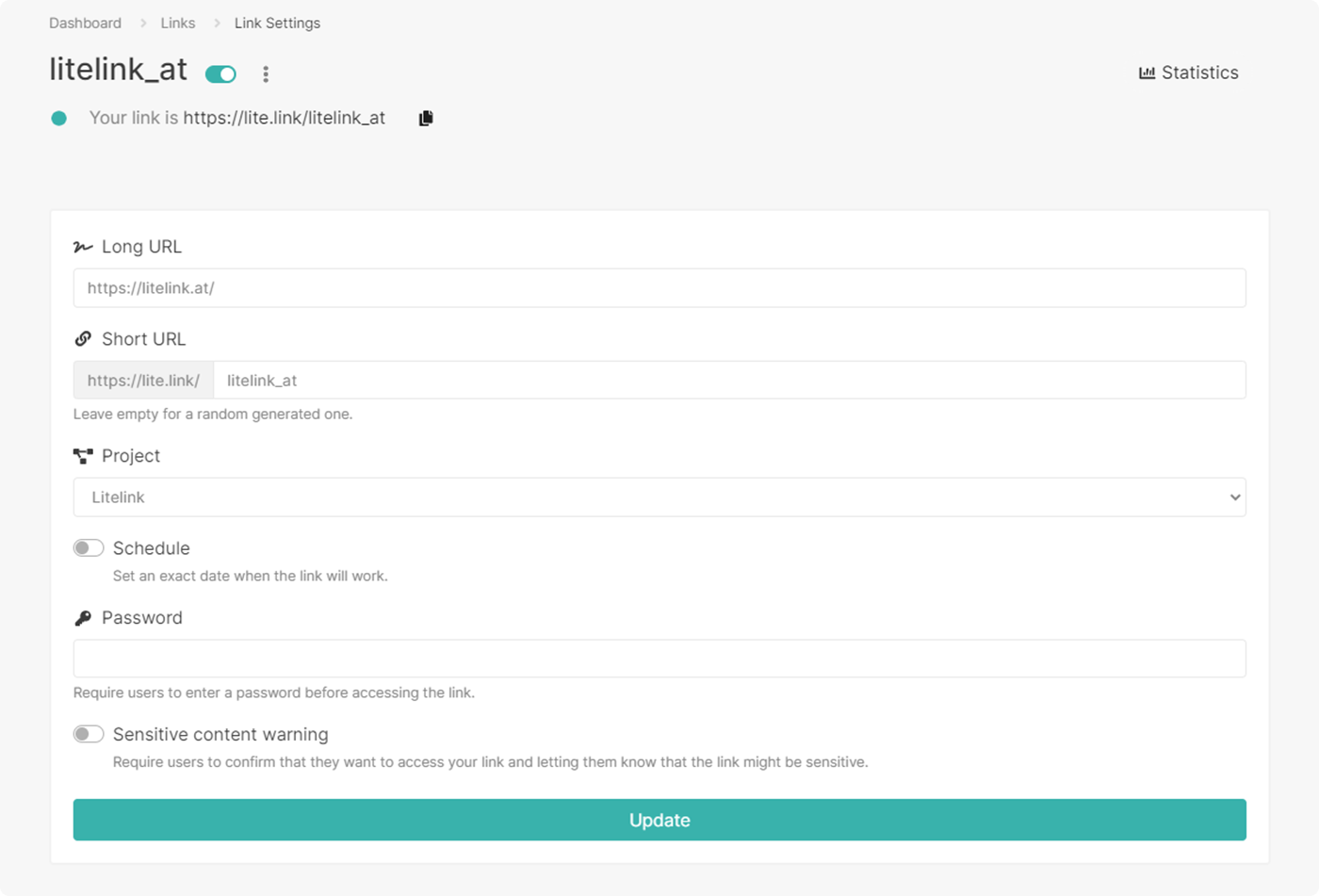Click the Password key icon
1319x896 pixels.
coord(83,618)
